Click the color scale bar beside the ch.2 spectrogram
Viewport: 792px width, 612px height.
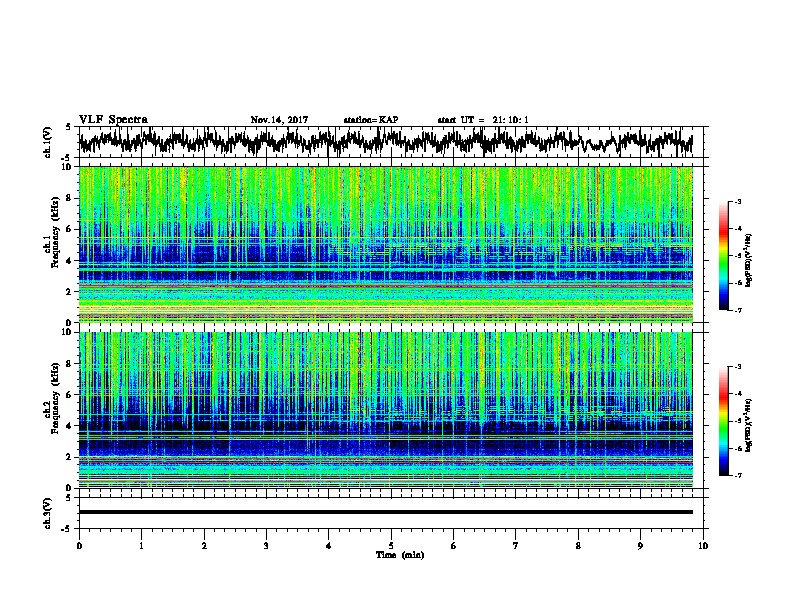[x=724, y=421]
